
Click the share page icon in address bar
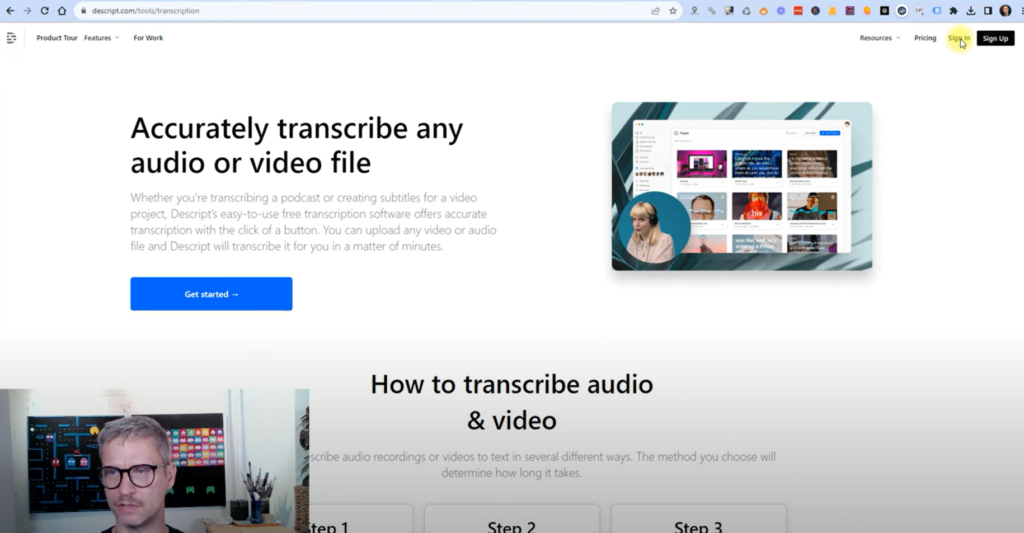655,10
